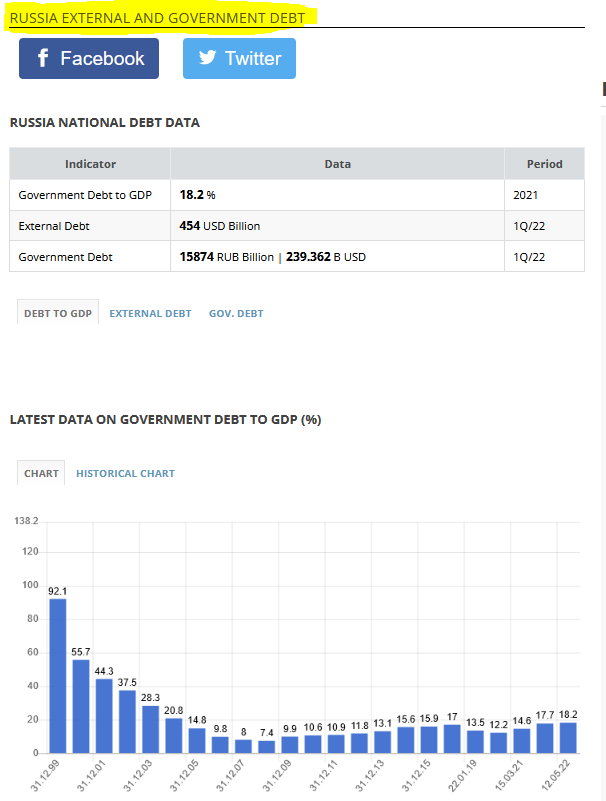Select the Government Debt indicator cell

coord(90,256)
